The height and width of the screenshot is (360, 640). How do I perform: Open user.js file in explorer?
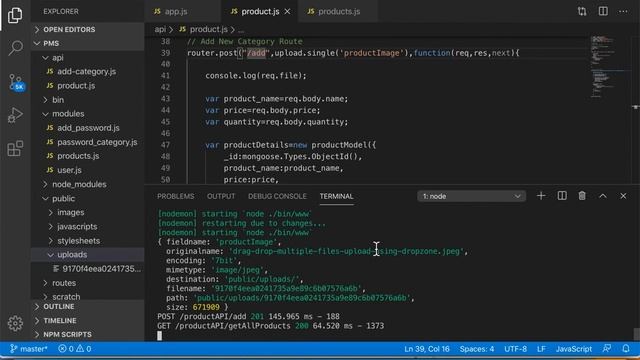click(87, 170)
